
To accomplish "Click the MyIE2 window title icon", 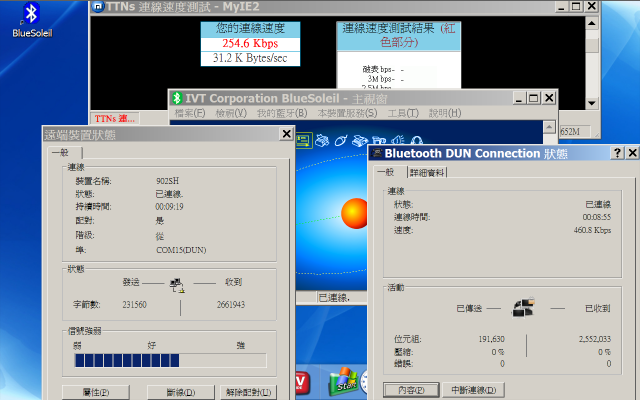I will click(98, 7).
